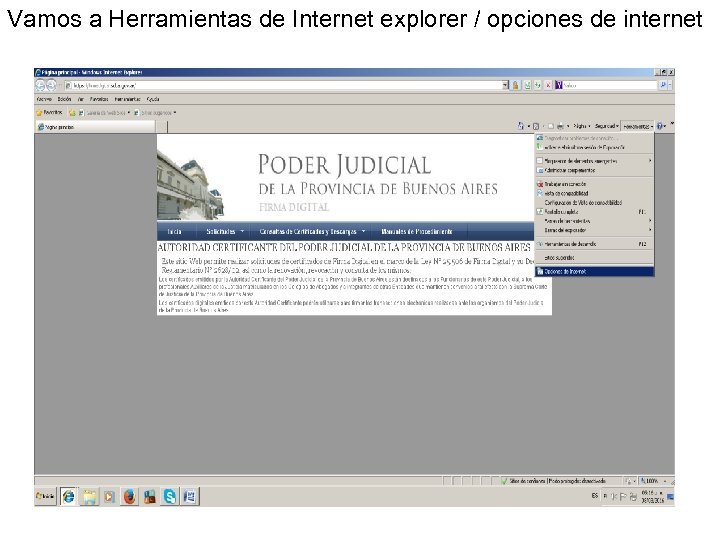Select the Página principal browser tab
The image size is (720, 540).
[95, 127]
